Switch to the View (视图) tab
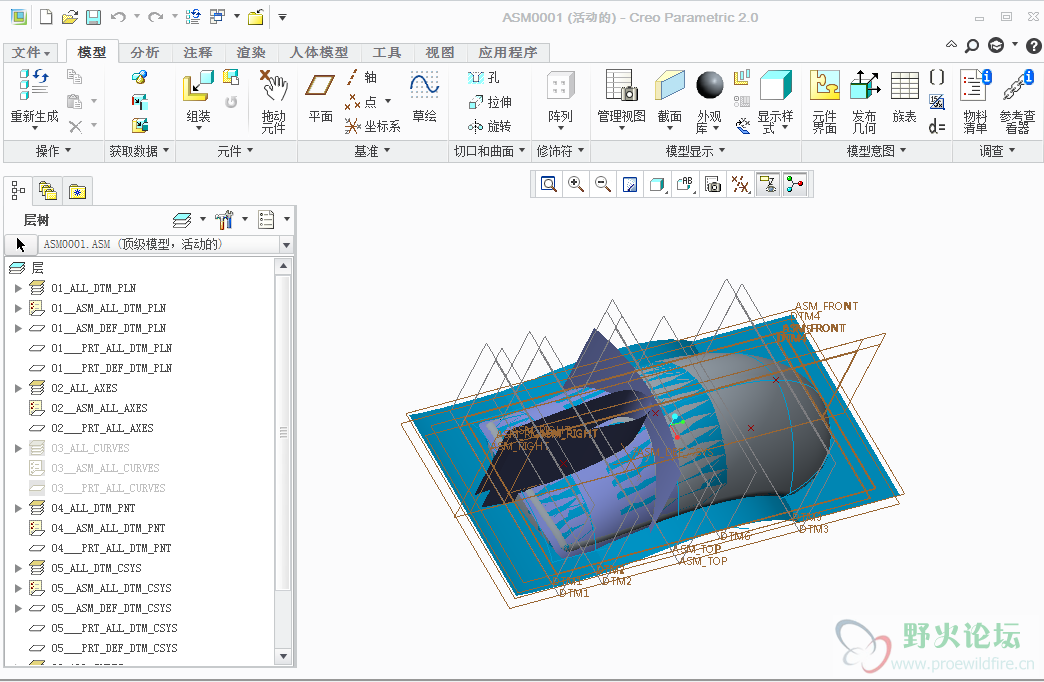 [439, 53]
